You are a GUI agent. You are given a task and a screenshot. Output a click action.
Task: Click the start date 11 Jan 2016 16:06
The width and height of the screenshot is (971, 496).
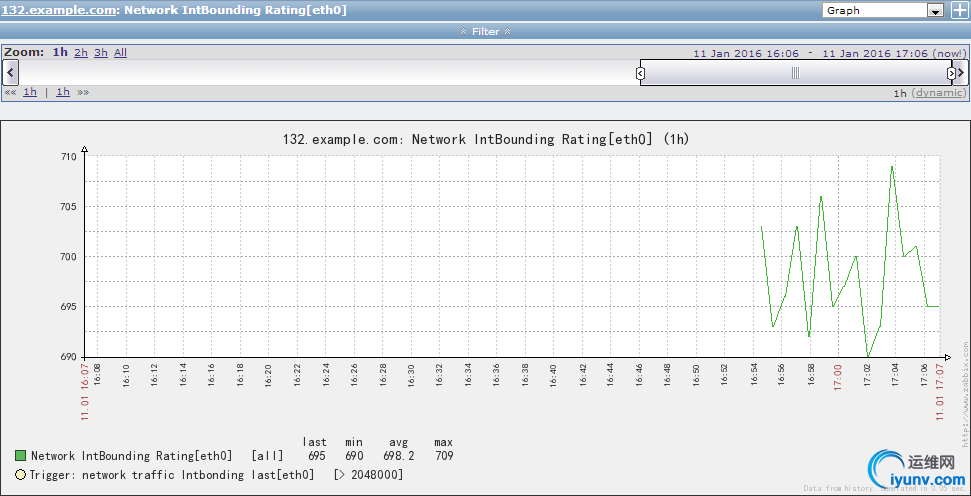pos(746,54)
